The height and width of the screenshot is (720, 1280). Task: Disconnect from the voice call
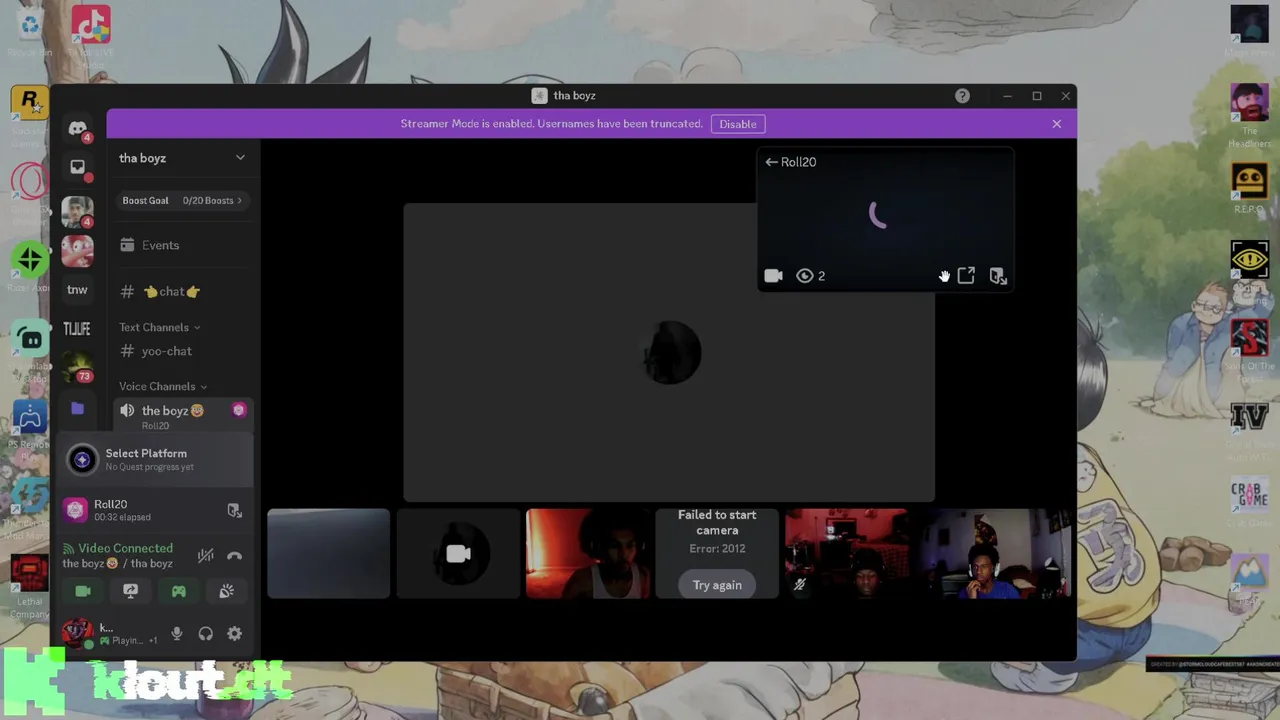click(234, 556)
